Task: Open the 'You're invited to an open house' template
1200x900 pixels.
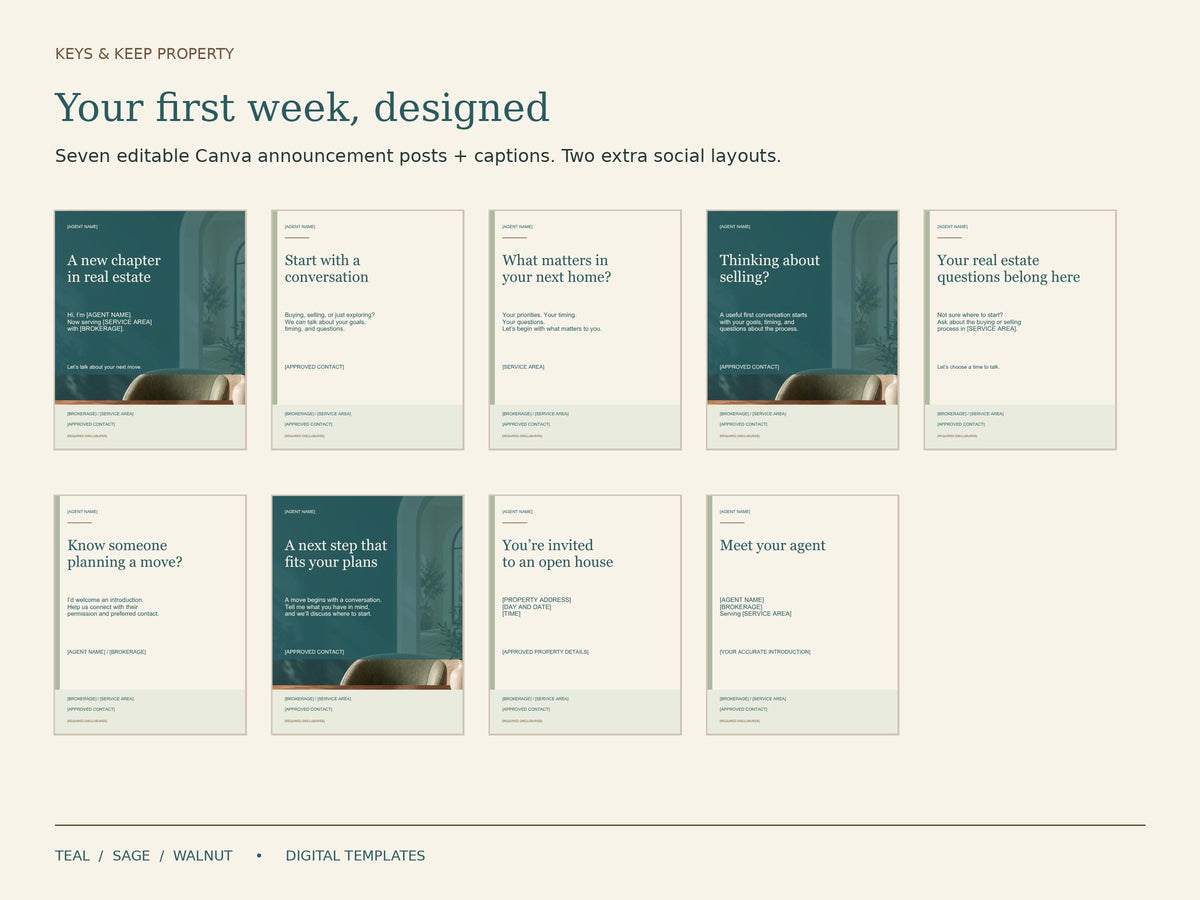Action: coord(585,615)
